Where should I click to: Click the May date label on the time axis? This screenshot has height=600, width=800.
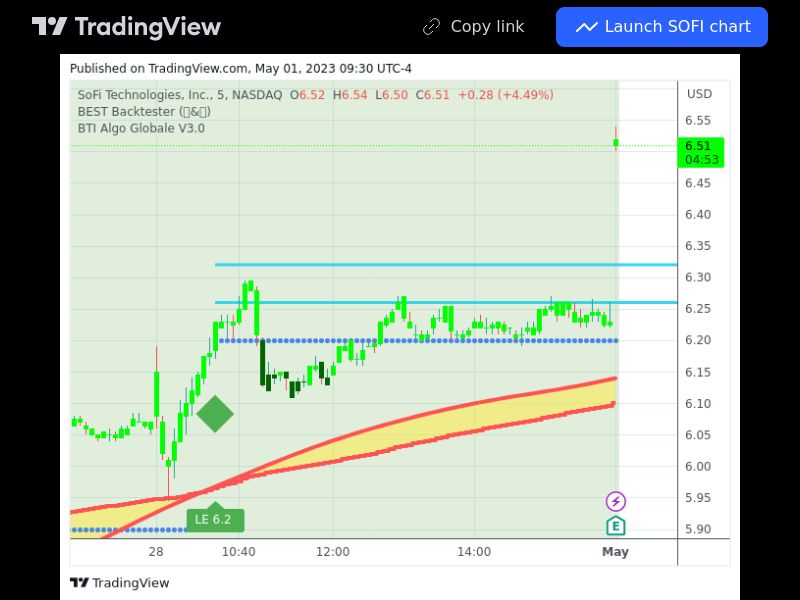(x=615, y=552)
